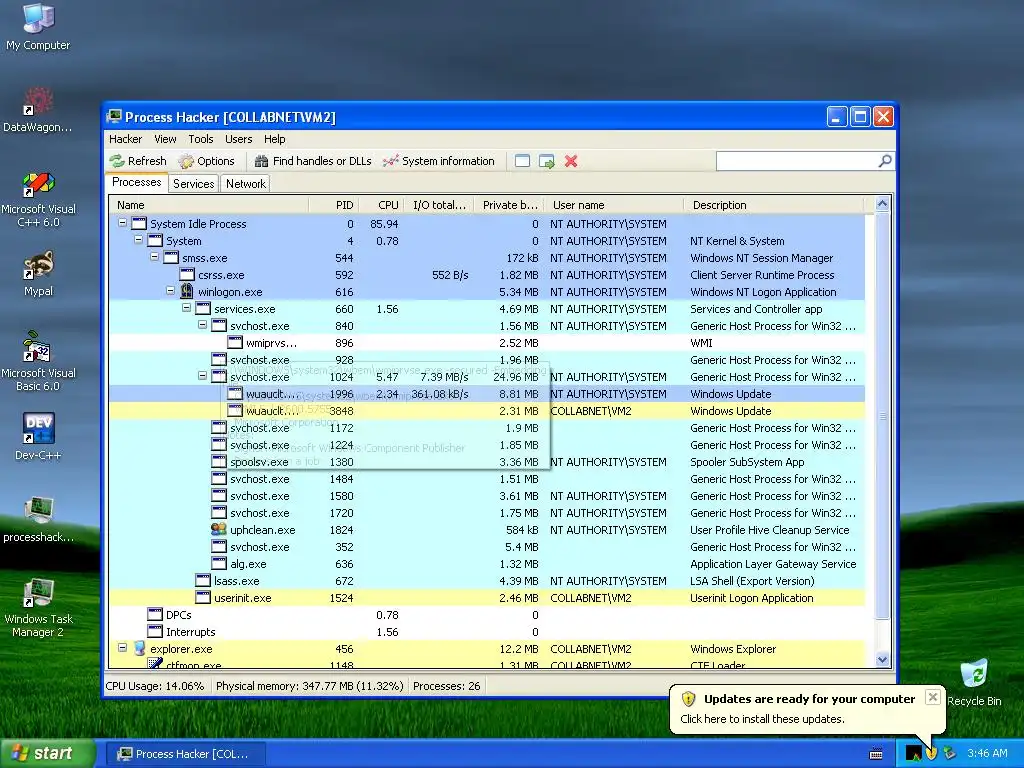This screenshot has height=768, width=1024.
Task: Open the Tools menu
Action: (x=200, y=139)
